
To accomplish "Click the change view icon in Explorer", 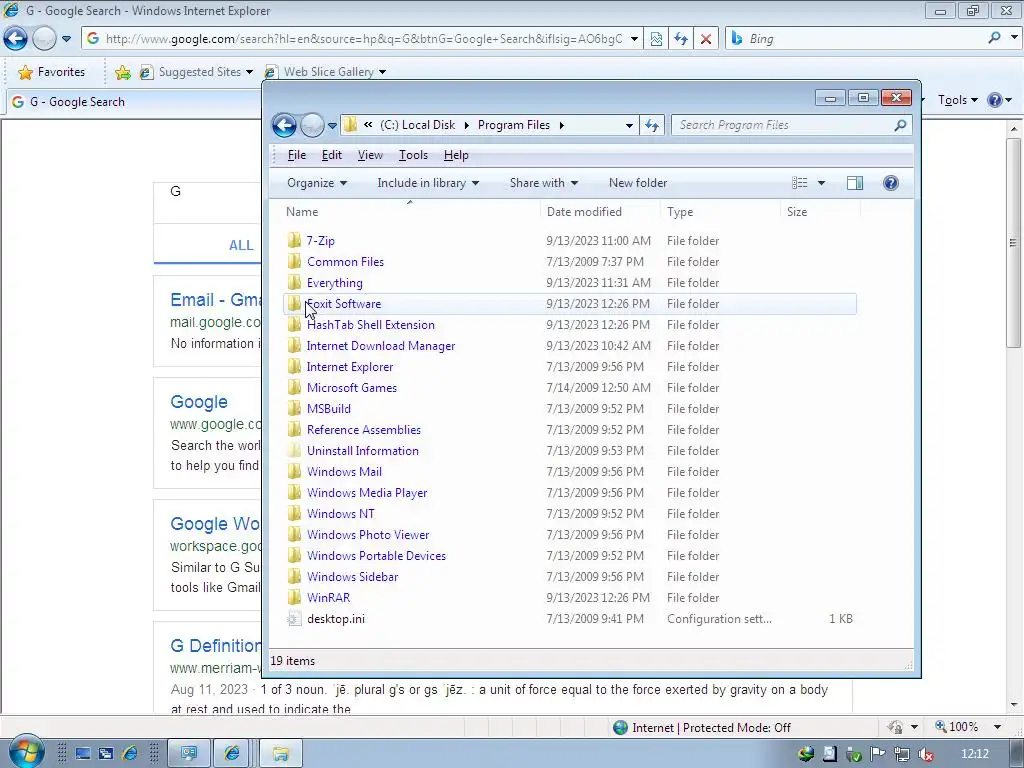I will (799, 183).
